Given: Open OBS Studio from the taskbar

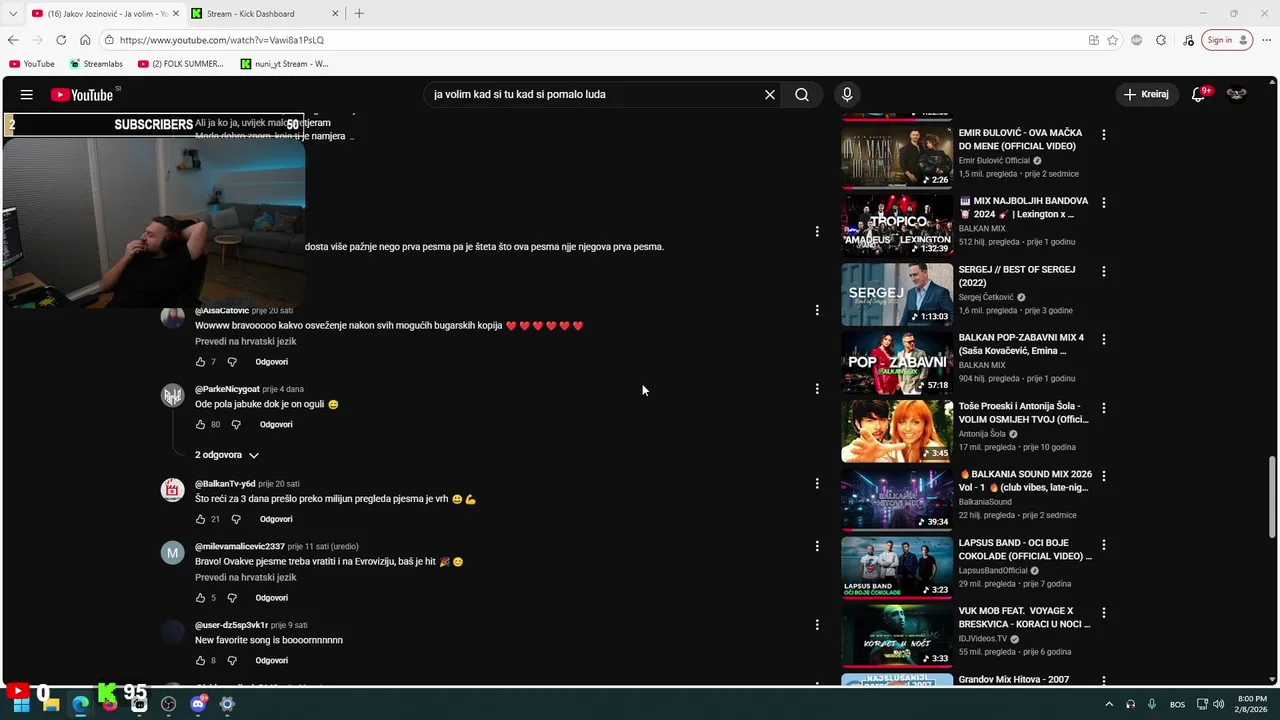Looking at the screenshot, I should 168,704.
